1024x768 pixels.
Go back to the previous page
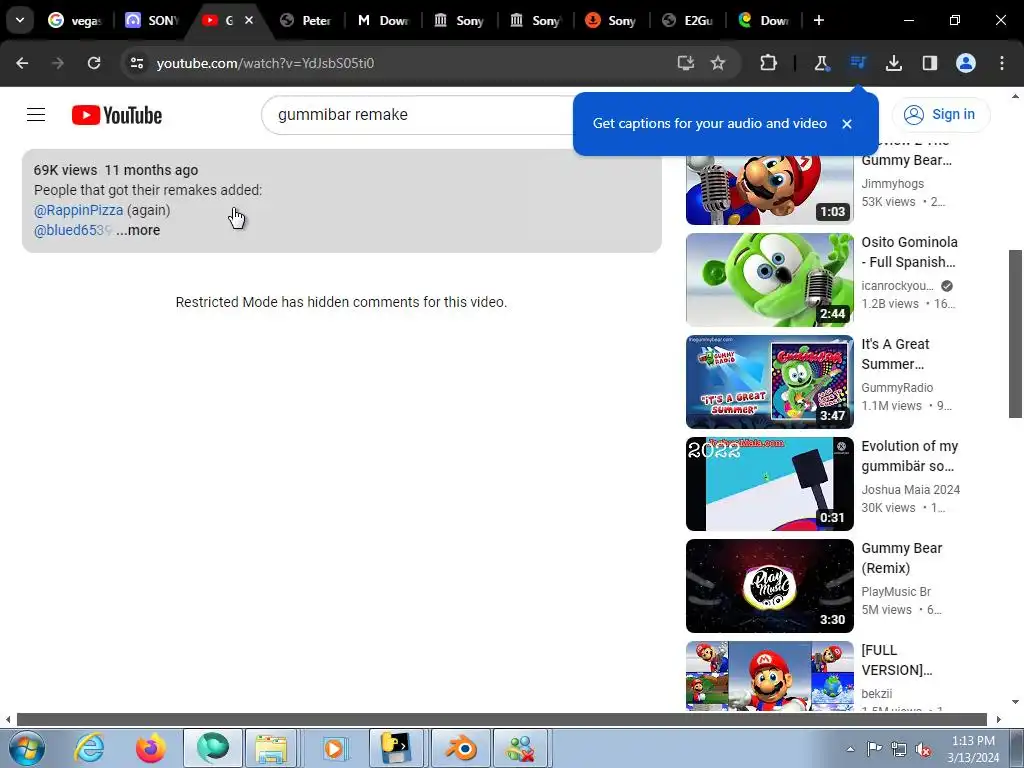pyautogui.click(x=22, y=63)
